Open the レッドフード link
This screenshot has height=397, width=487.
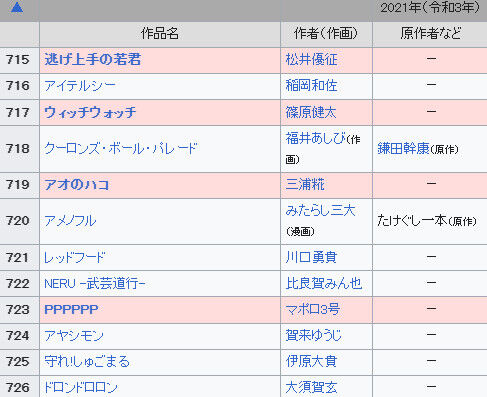point(75,257)
